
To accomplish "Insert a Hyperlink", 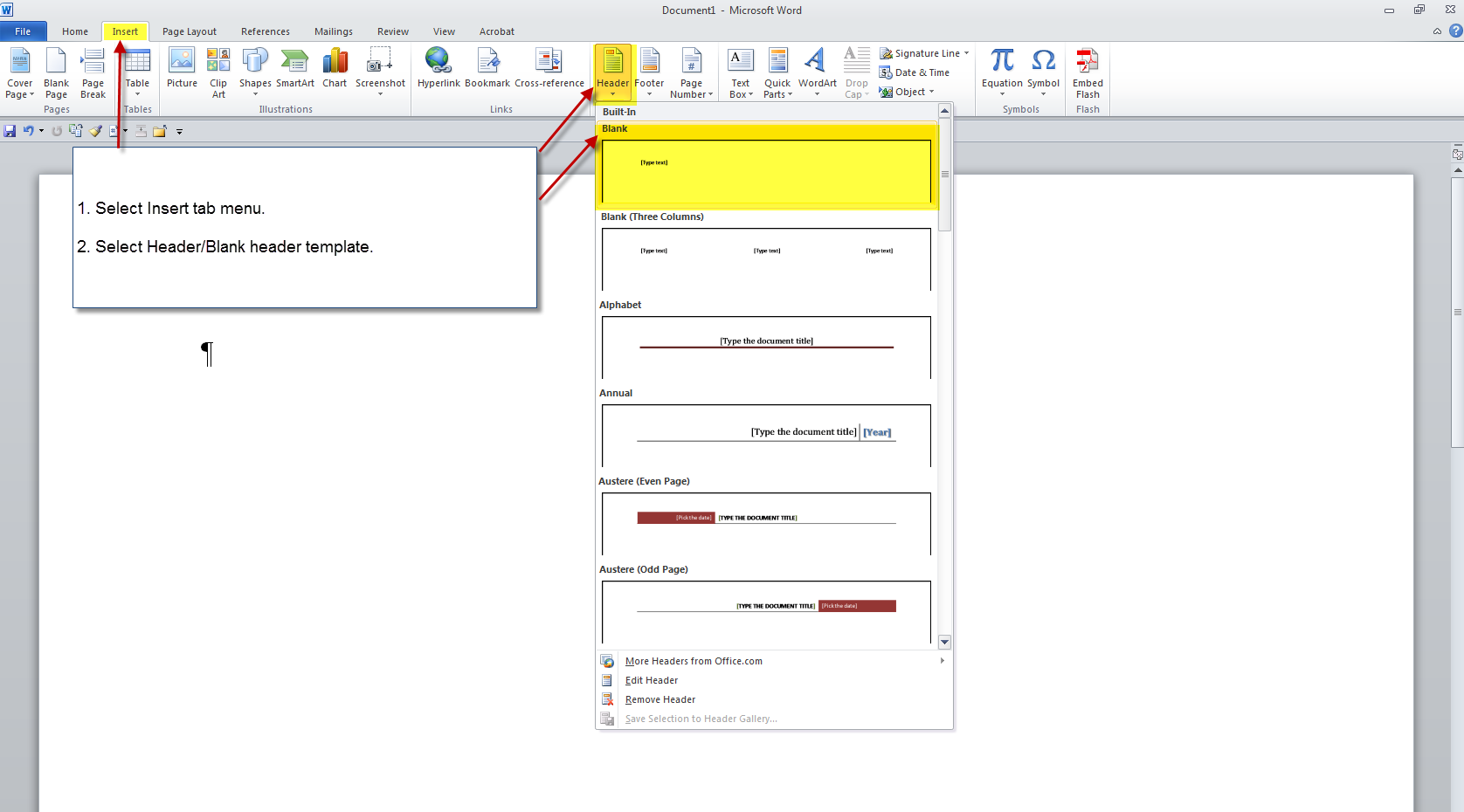I will (x=439, y=68).
